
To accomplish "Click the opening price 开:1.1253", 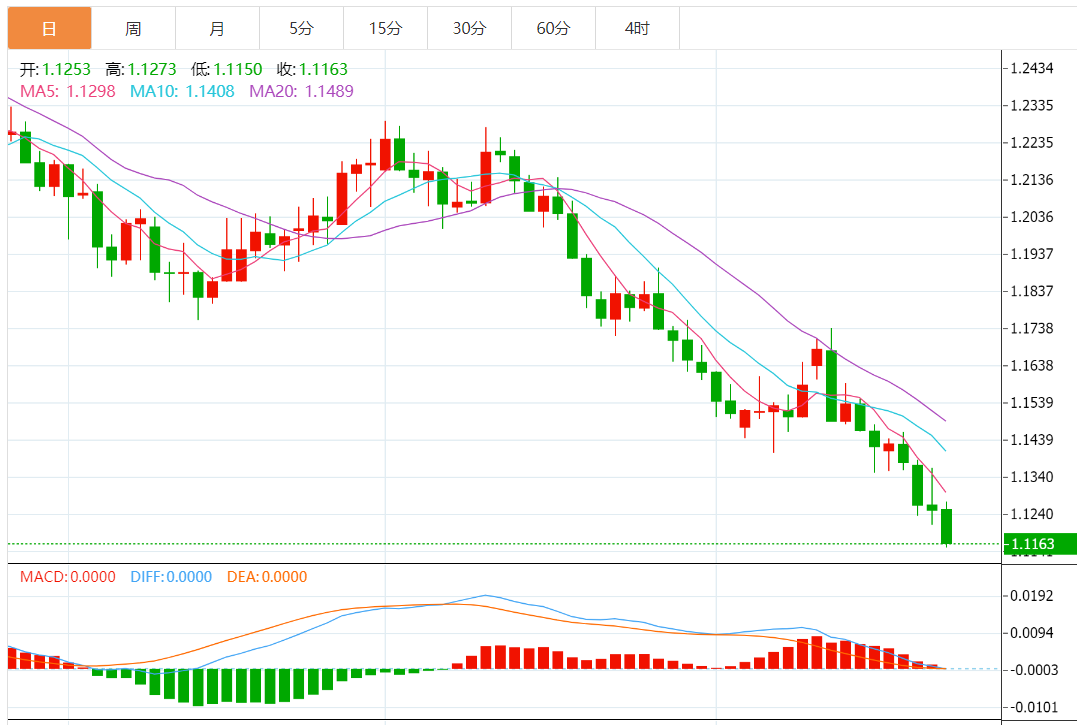I will point(55,69).
